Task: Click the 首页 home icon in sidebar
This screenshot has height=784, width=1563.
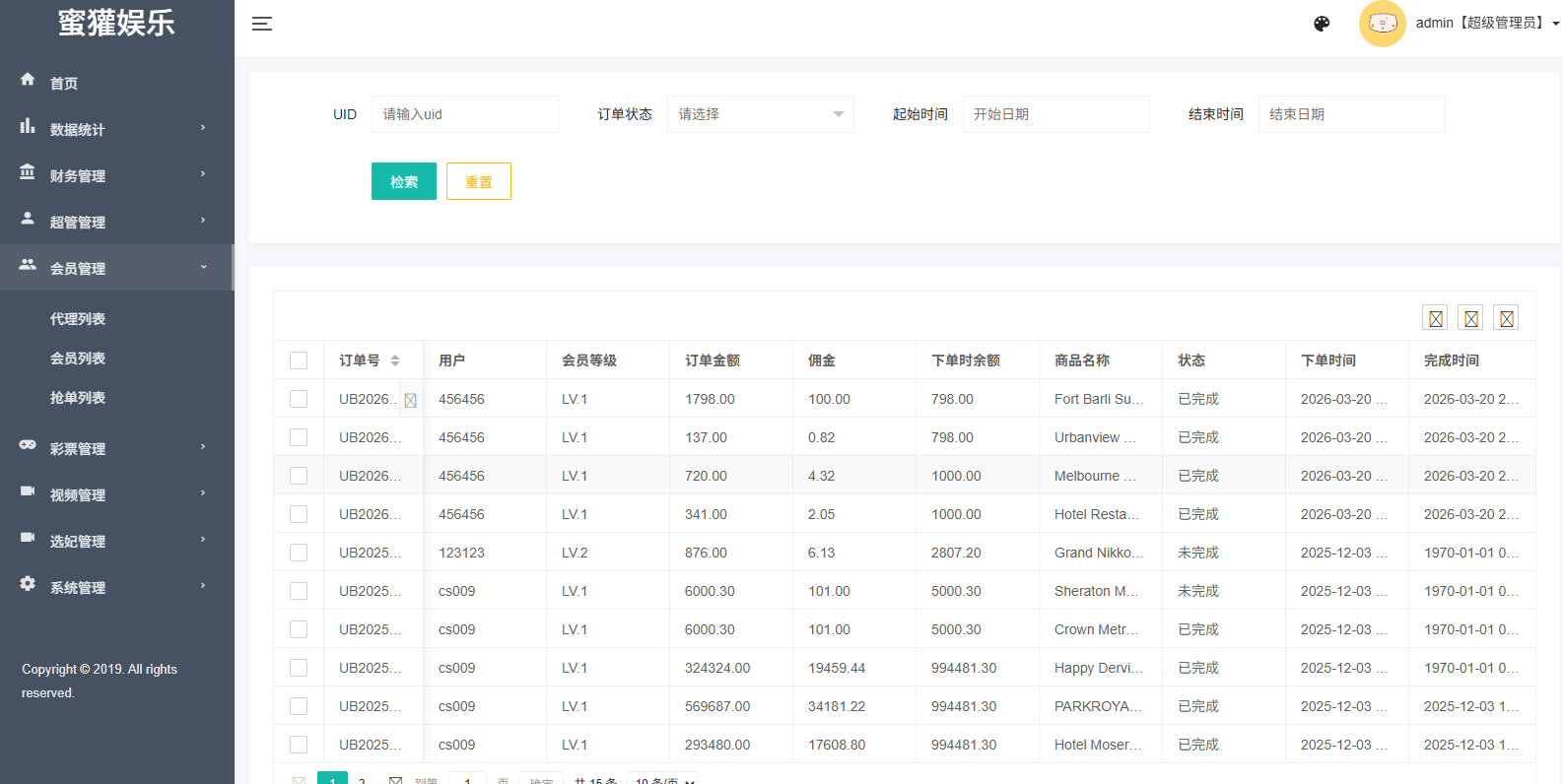Action: pos(28,80)
